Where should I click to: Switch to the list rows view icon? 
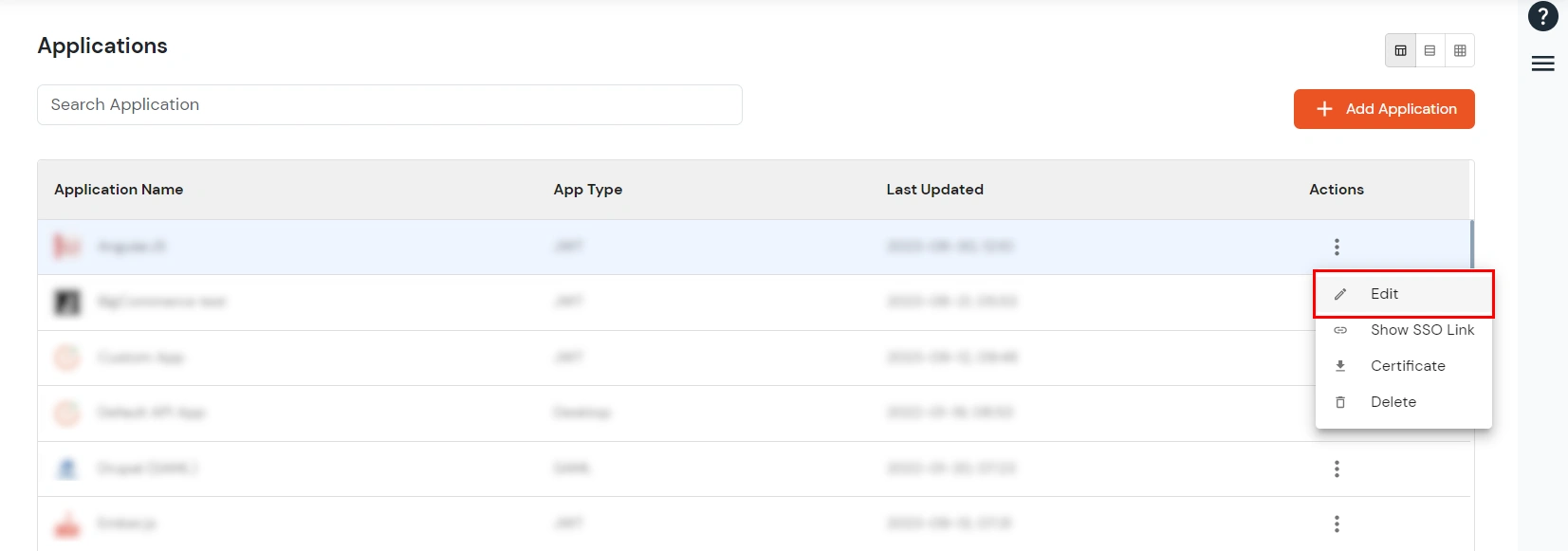1430,50
